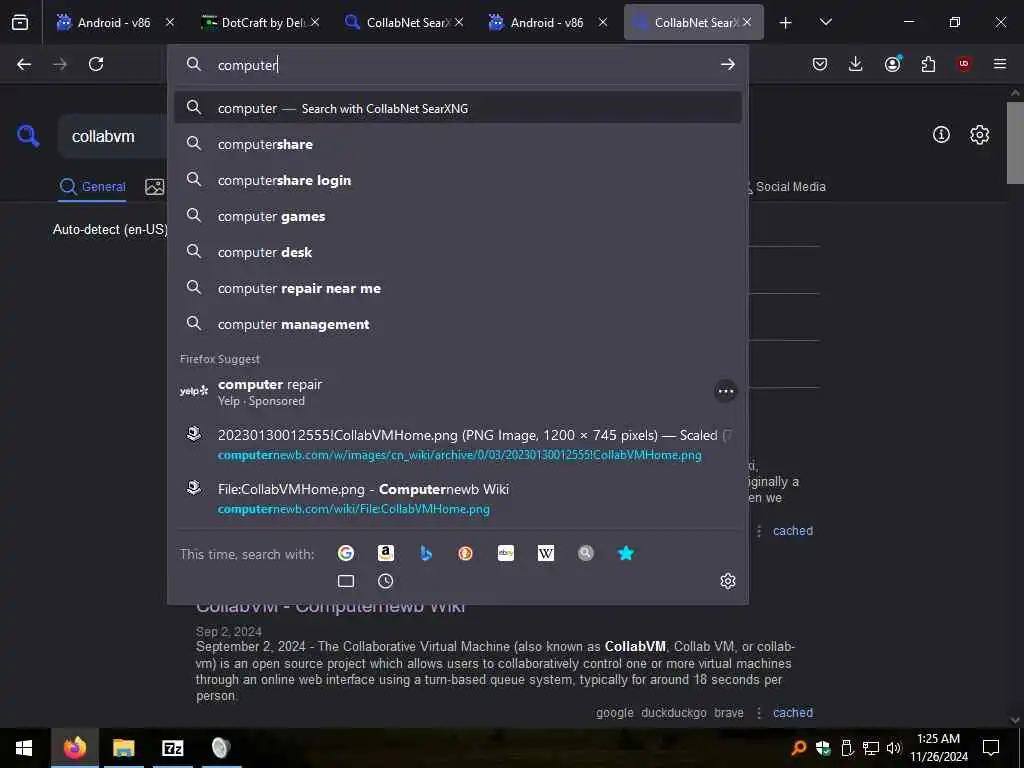Open Auto-detect (en-US) language selector
This screenshot has width=1024, height=768.
pos(110,229)
